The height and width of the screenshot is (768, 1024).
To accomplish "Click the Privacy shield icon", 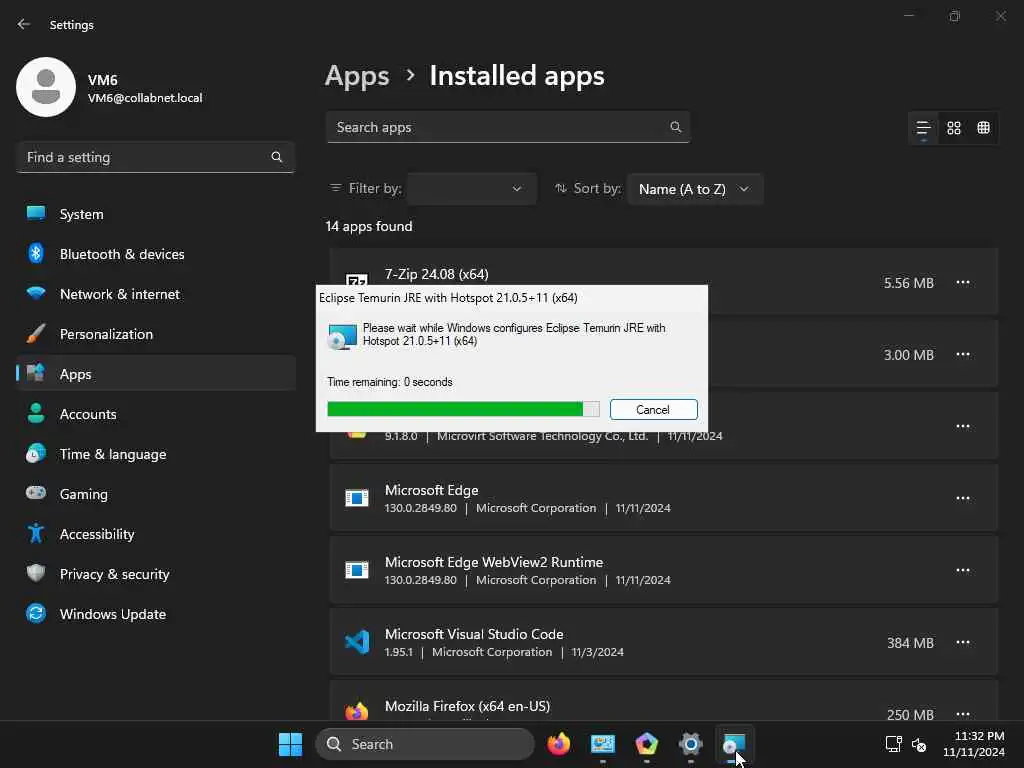I will point(36,573).
